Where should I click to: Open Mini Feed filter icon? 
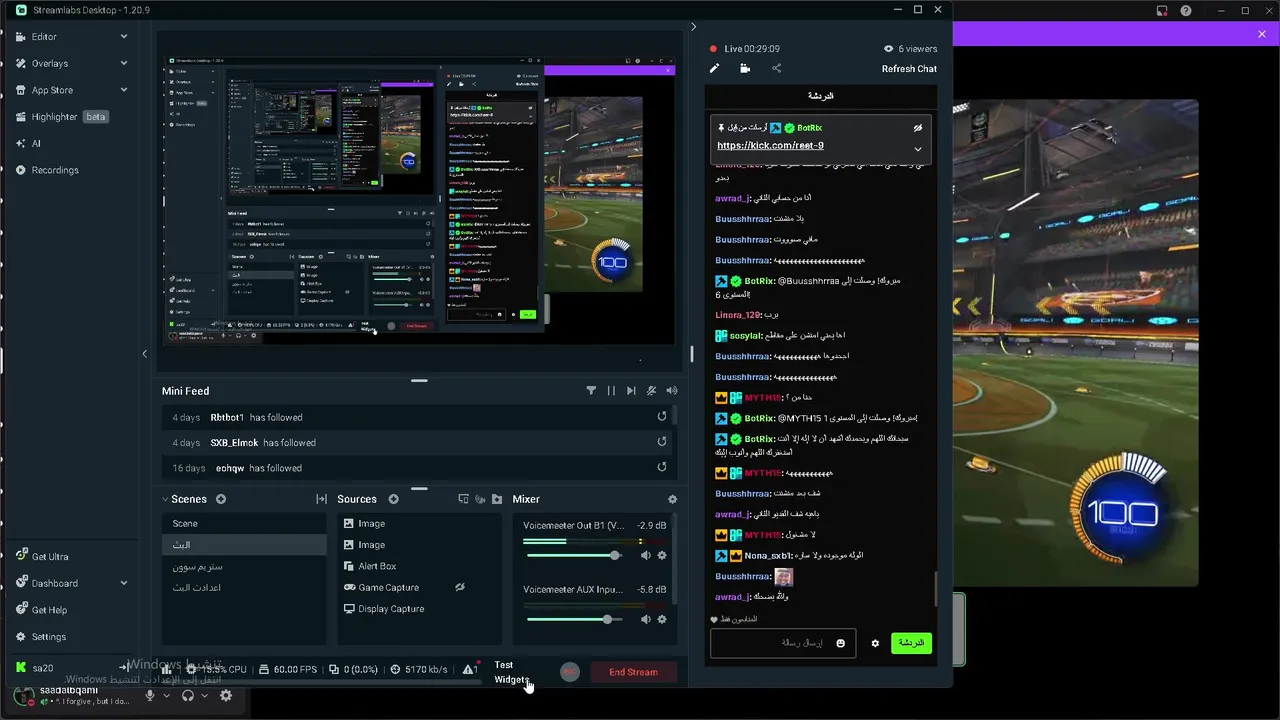(591, 391)
